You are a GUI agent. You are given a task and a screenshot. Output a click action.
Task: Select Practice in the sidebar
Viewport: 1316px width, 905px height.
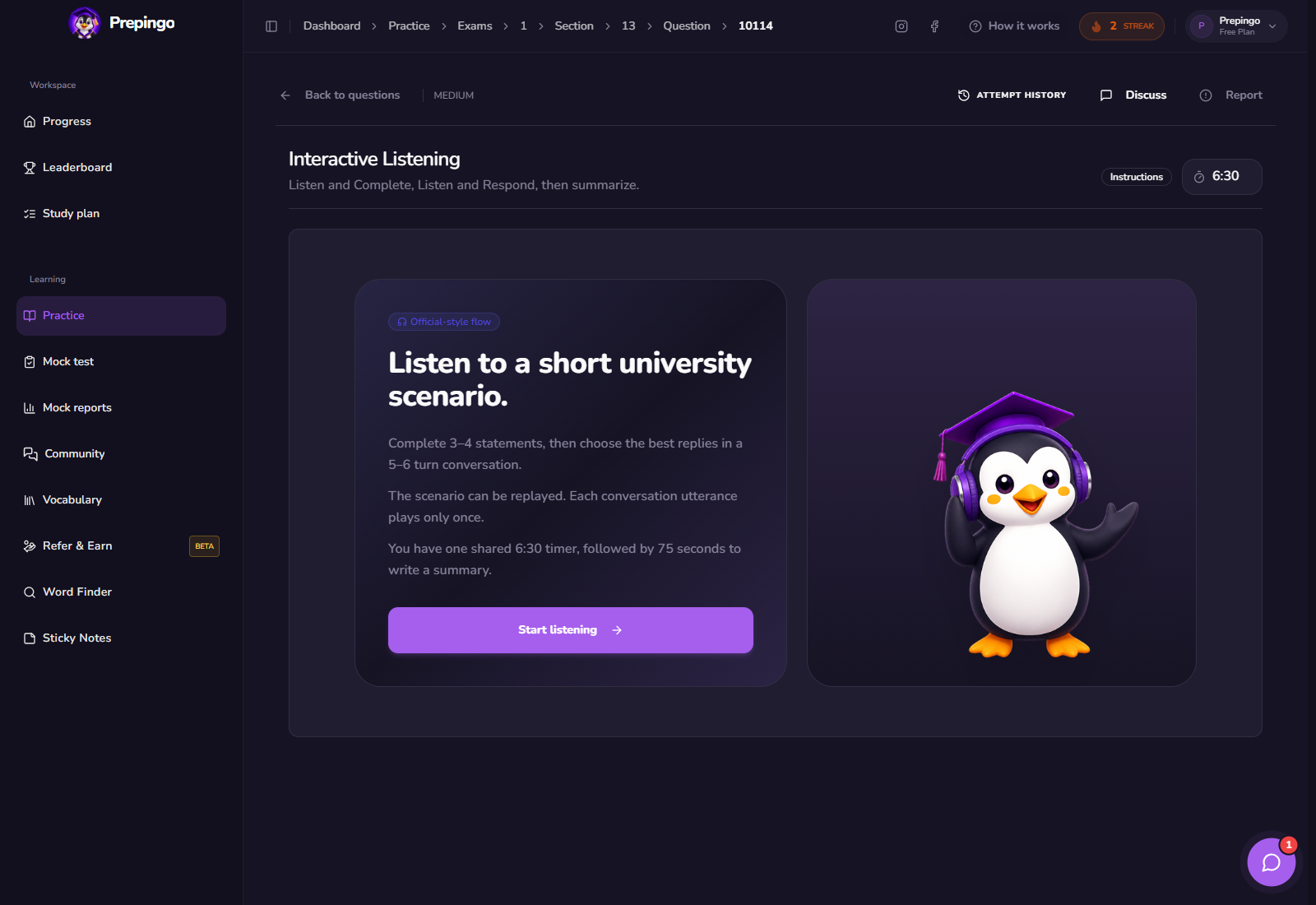[x=121, y=316]
